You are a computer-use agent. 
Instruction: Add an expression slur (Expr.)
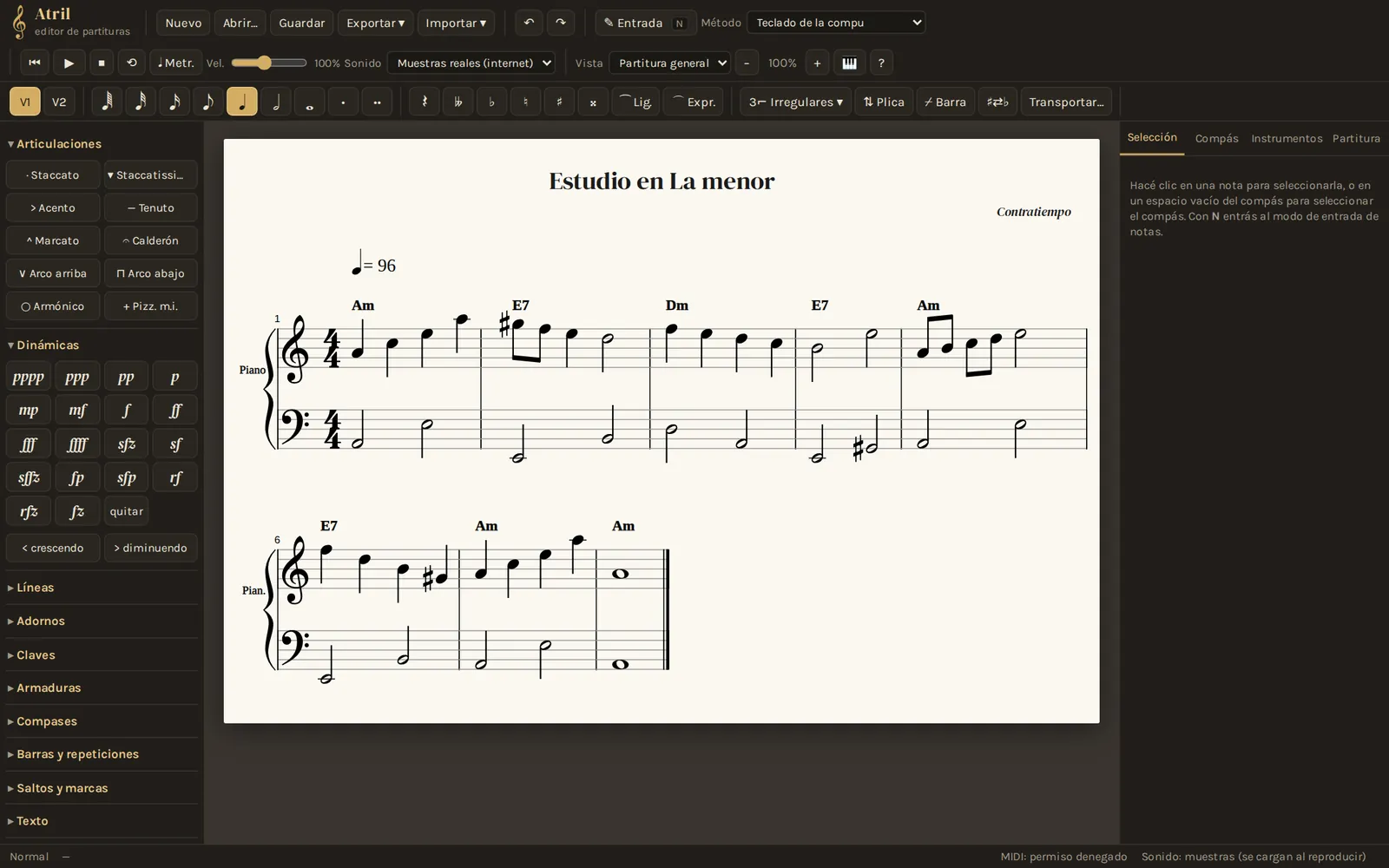(694, 102)
